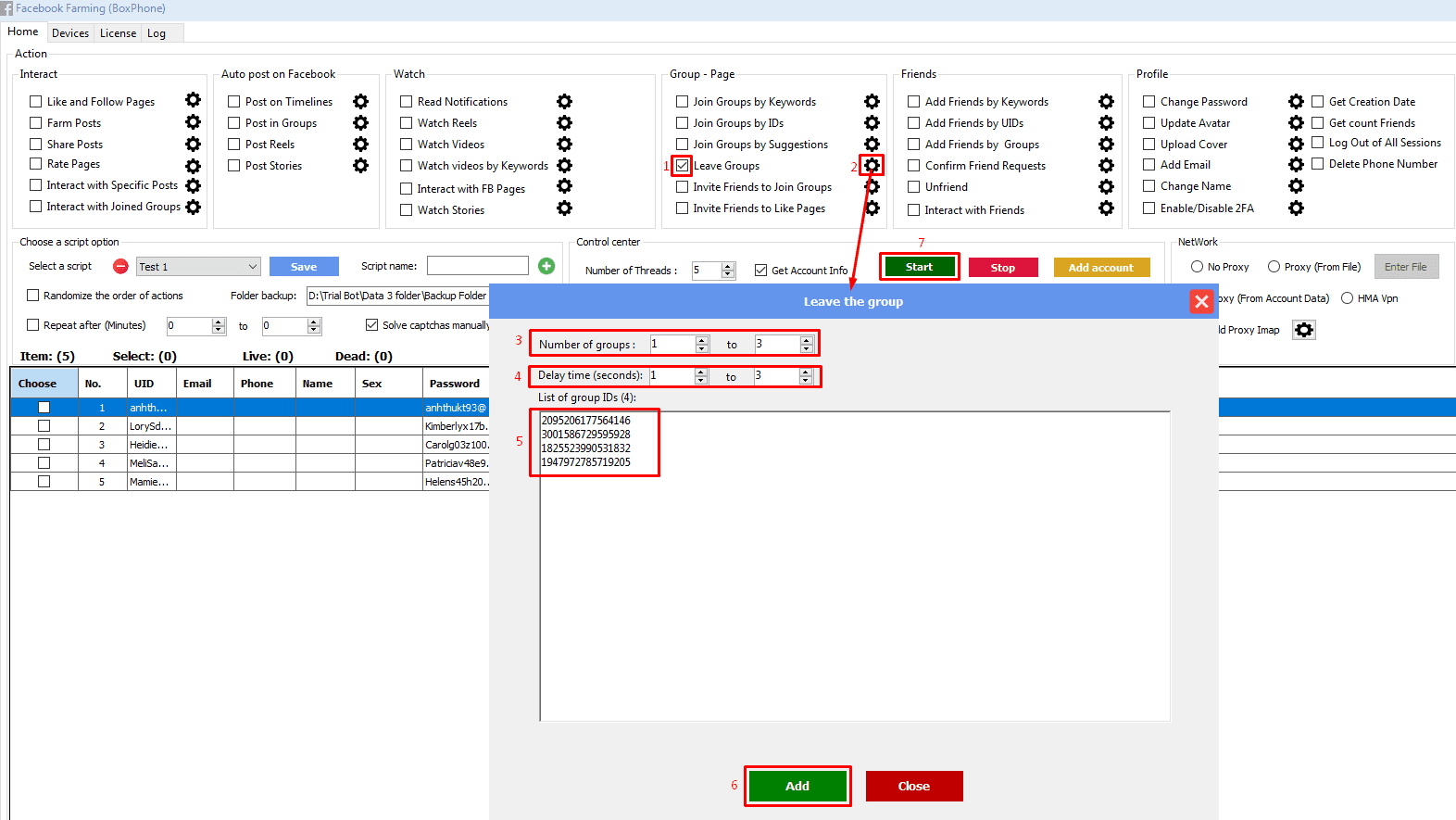Viewport: 1456px width, 820px height.
Task: Click the Script name input field
Action: (x=478, y=266)
